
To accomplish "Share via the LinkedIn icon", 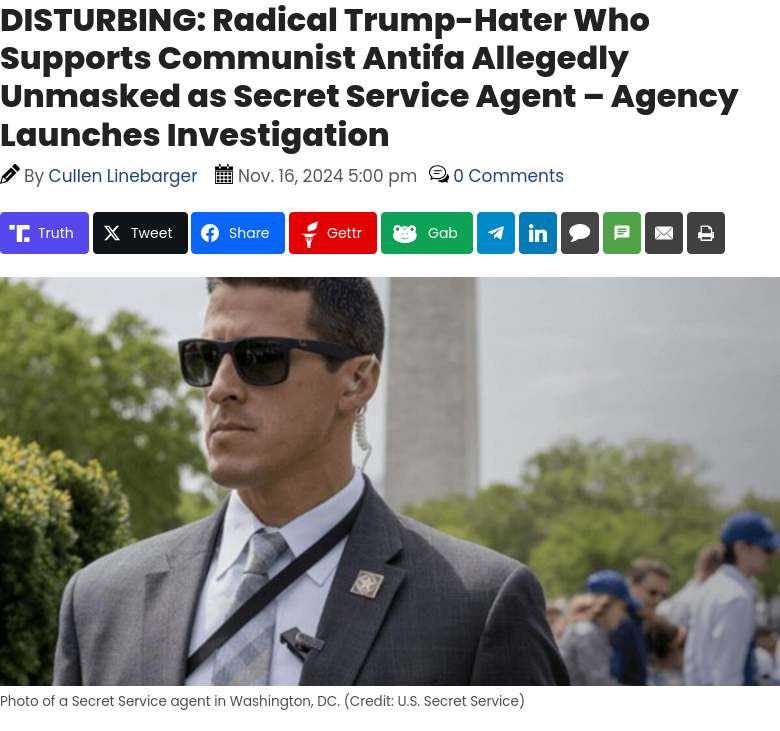I will click(x=538, y=233).
